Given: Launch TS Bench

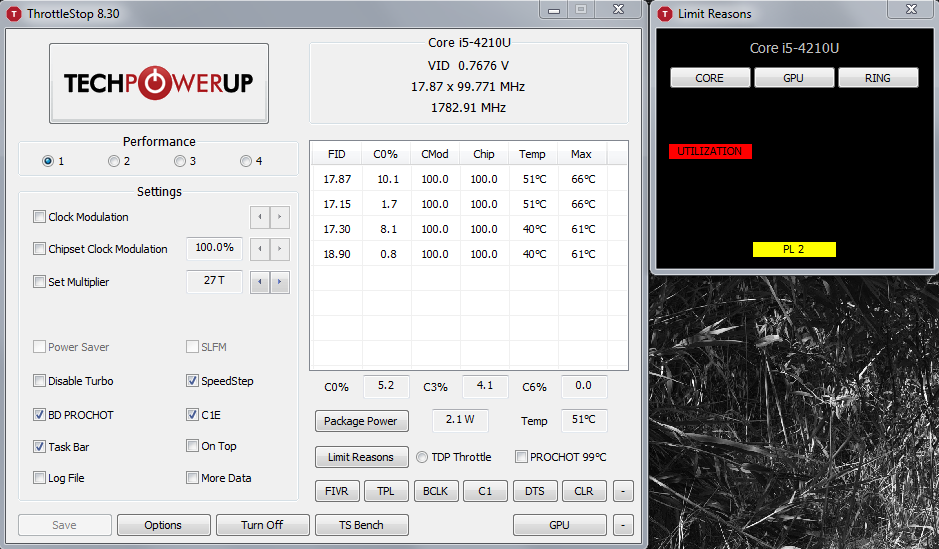Looking at the screenshot, I should [362, 525].
